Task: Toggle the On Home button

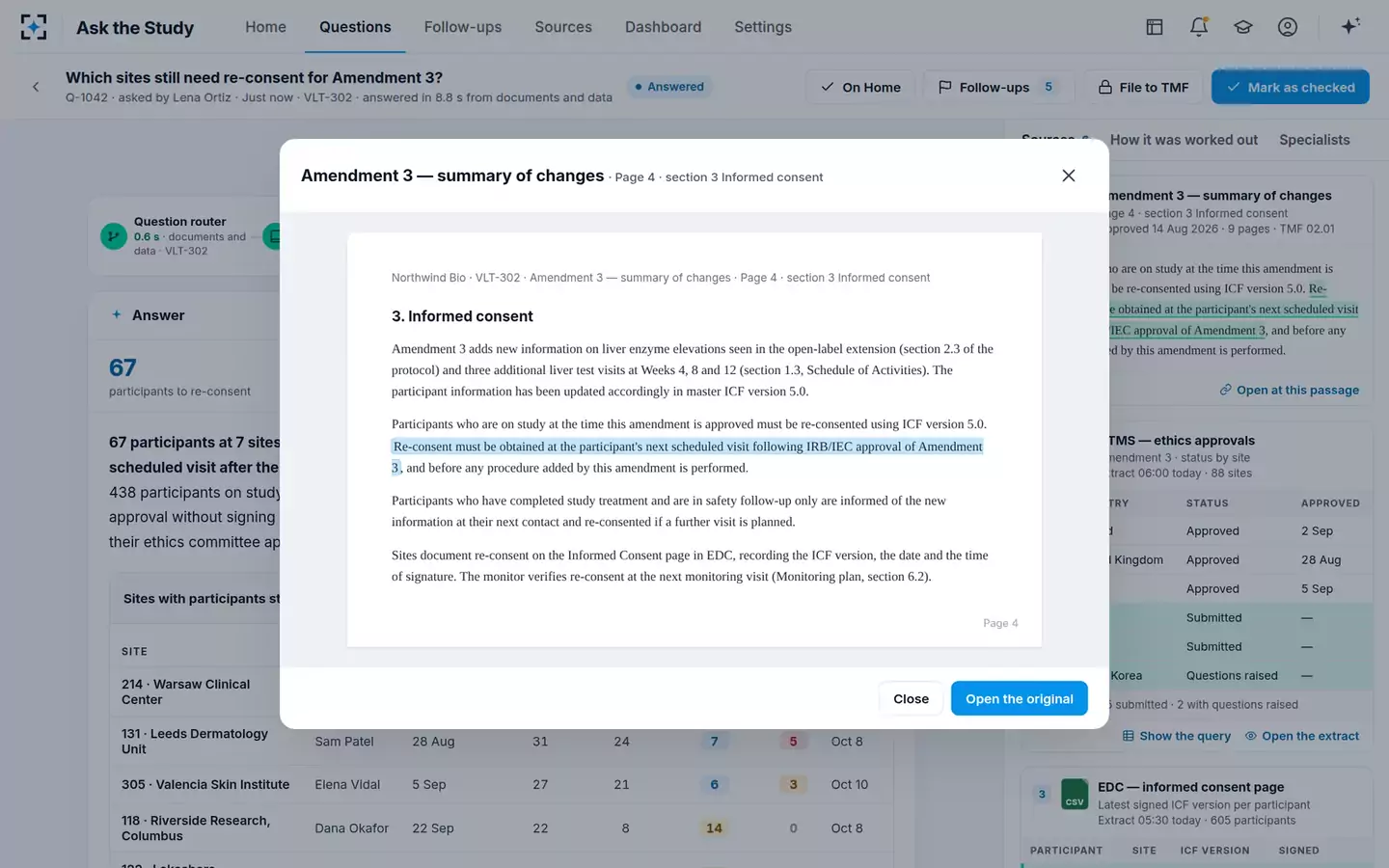Action: pyautogui.click(x=860, y=87)
